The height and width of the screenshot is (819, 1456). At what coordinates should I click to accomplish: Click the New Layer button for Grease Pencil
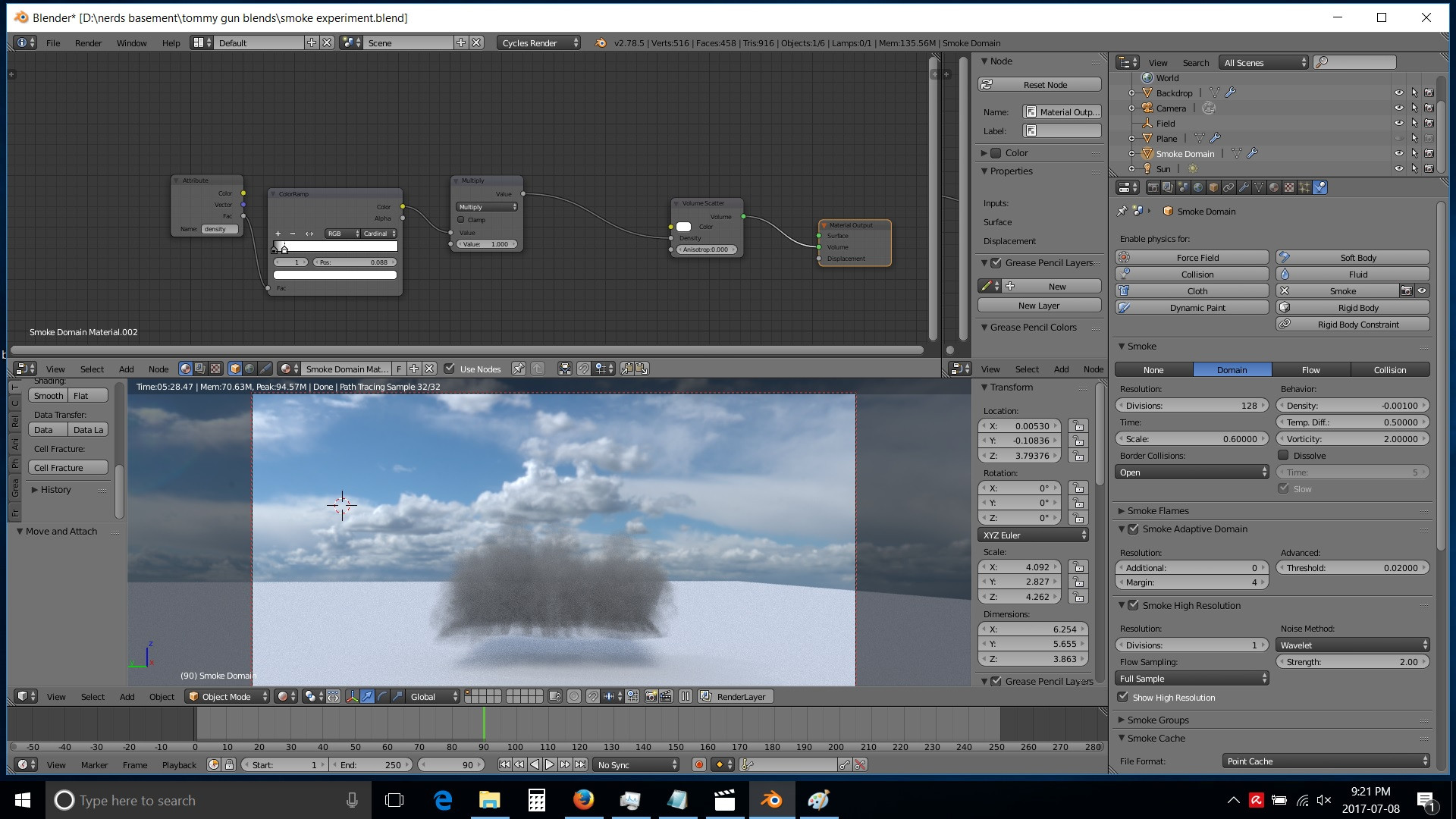(x=1039, y=305)
